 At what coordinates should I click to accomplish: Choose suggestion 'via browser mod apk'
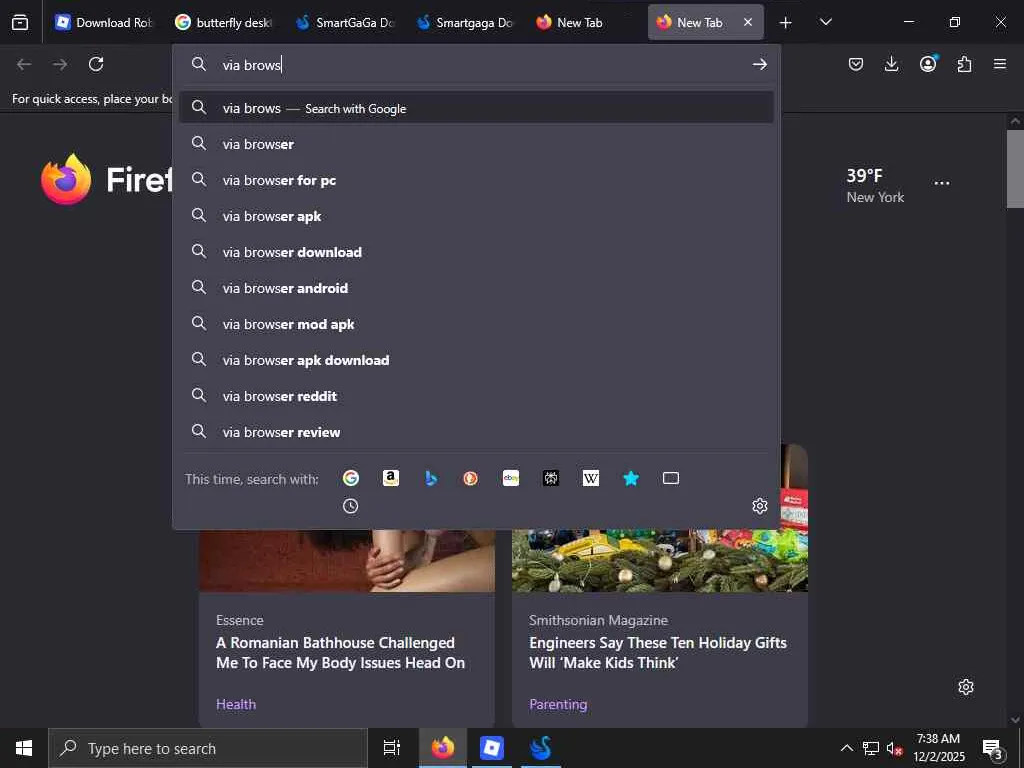point(476,324)
